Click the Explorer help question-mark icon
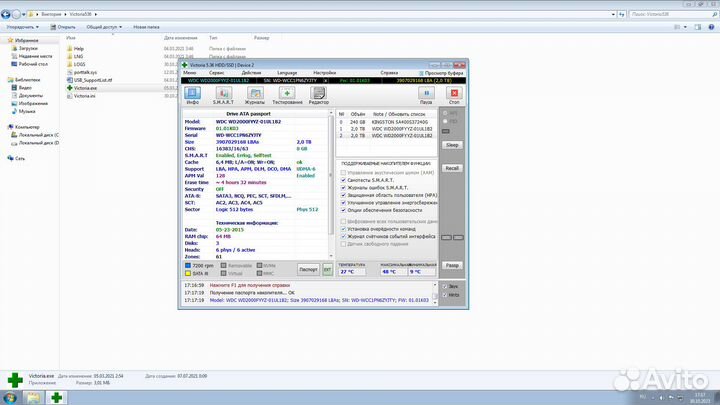 [711, 27]
